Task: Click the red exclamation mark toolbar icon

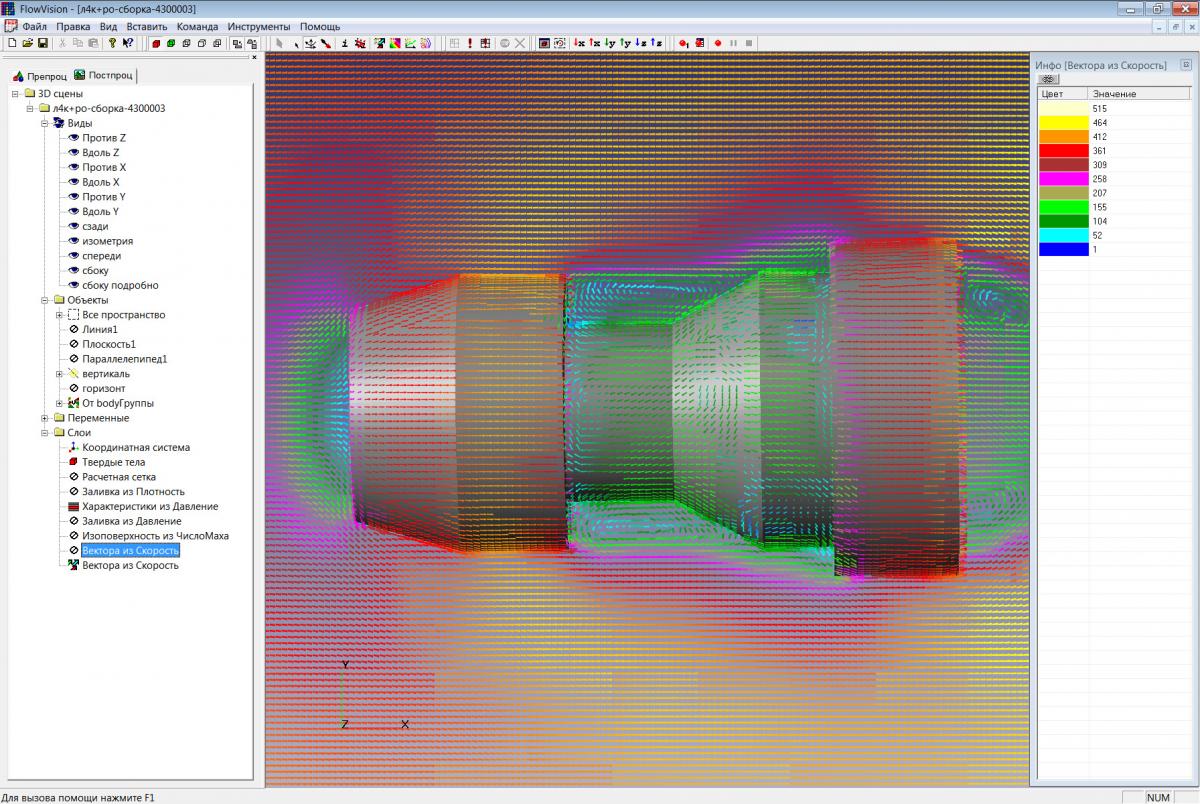Action: (x=469, y=43)
